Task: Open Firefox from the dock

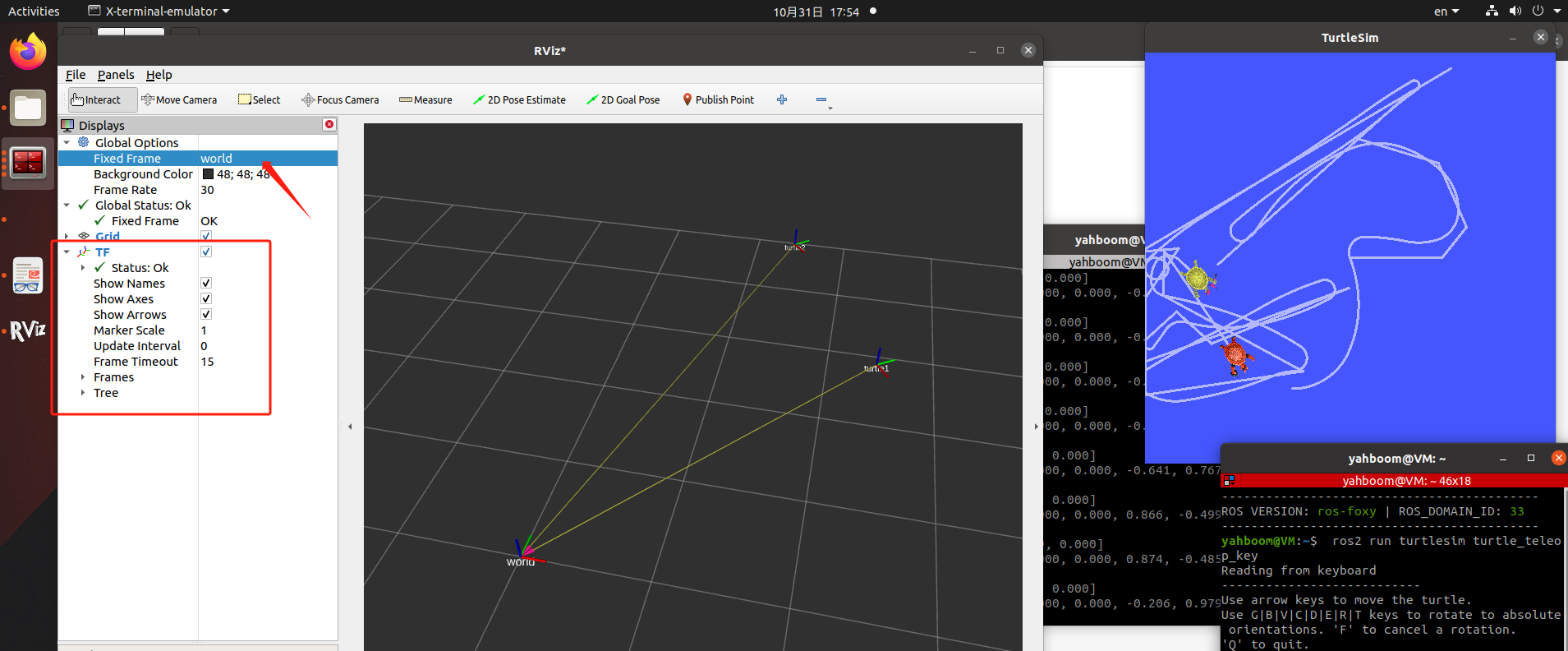Action: pyautogui.click(x=28, y=53)
